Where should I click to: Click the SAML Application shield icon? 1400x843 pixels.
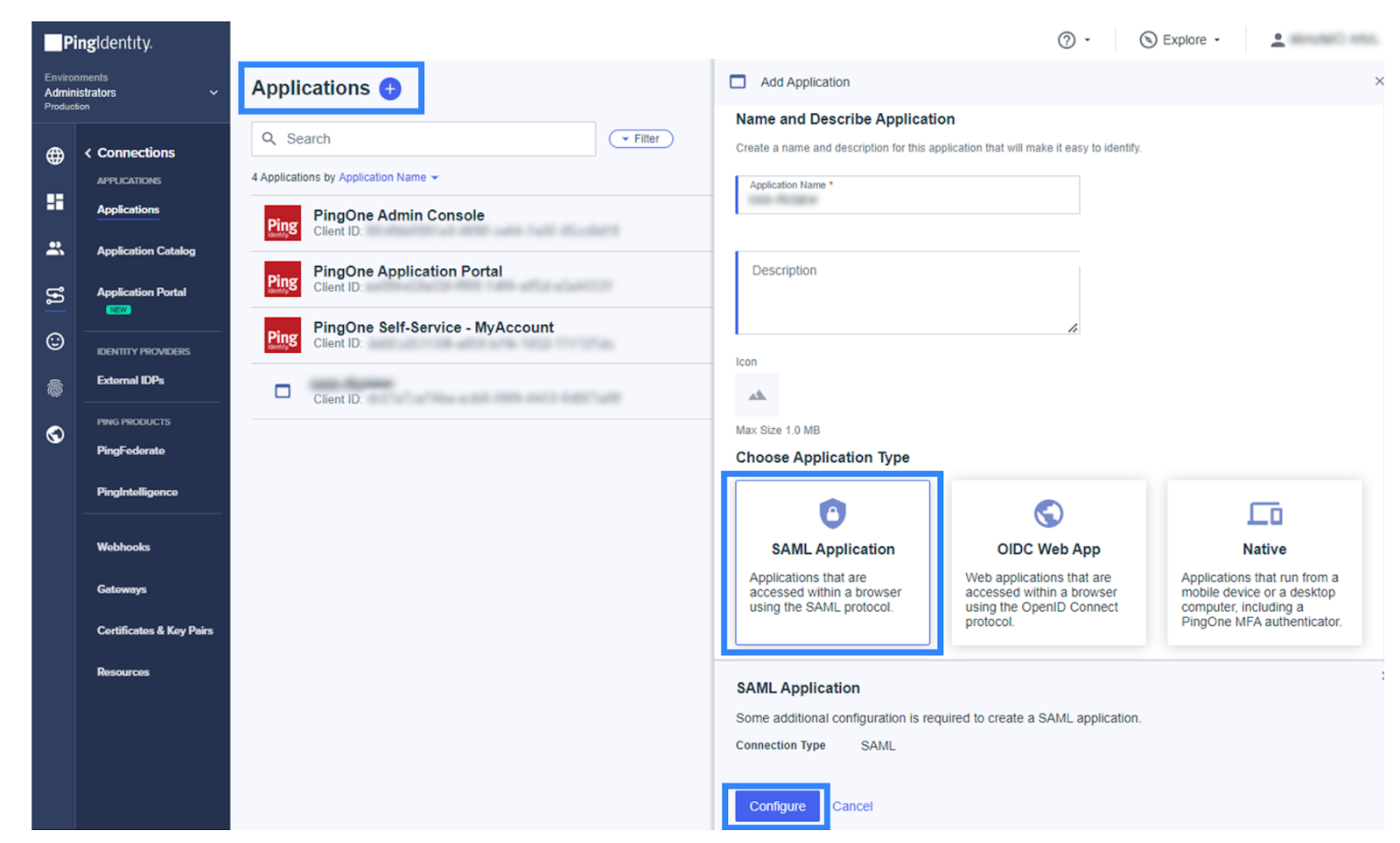click(x=832, y=513)
